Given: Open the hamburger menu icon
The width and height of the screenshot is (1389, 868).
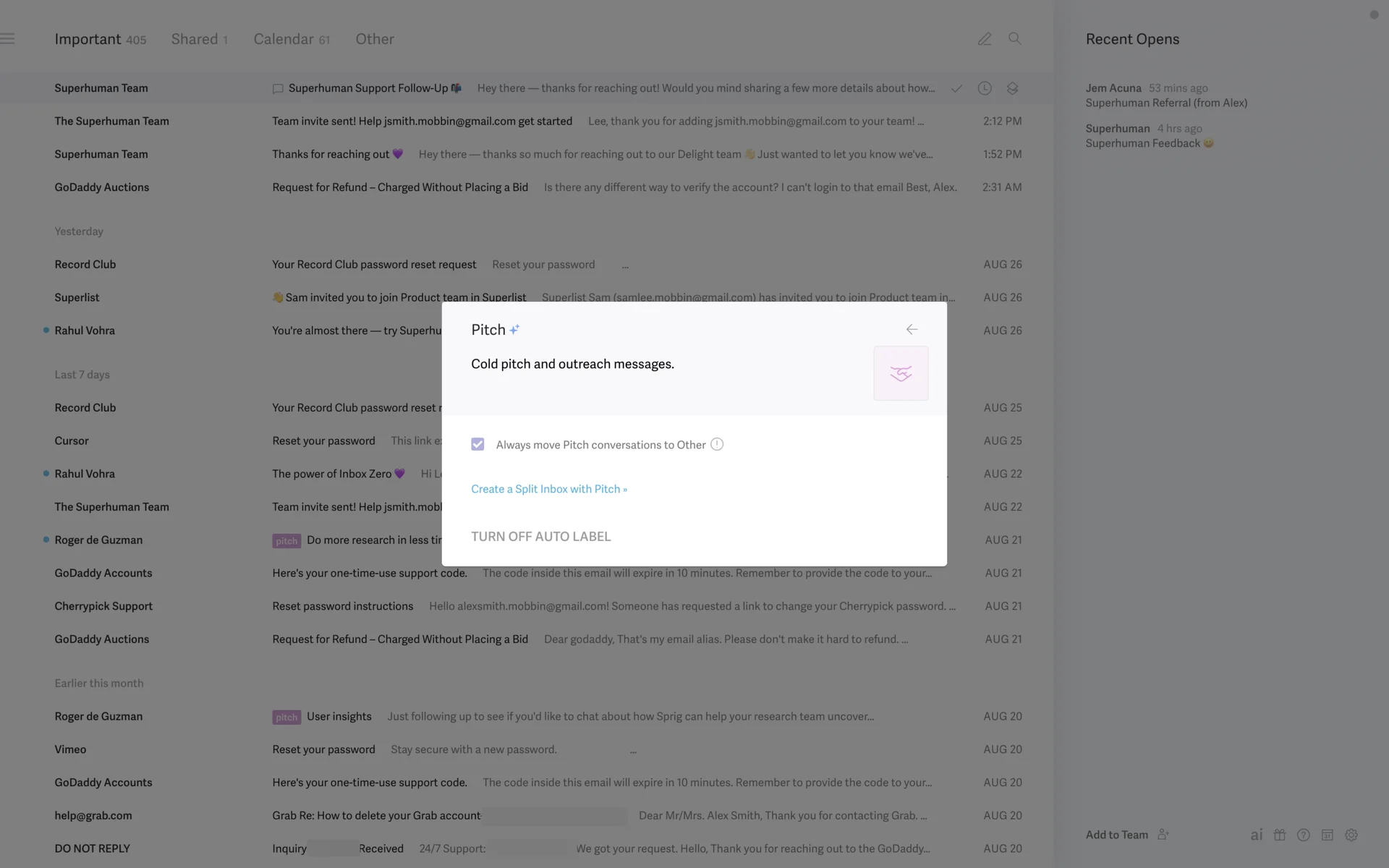Looking at the screenshot, I should point(8,39).
